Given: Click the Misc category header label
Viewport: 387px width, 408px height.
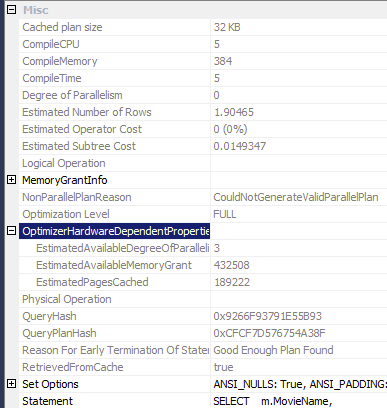Looking at the screenshot, I should (36, 10).
